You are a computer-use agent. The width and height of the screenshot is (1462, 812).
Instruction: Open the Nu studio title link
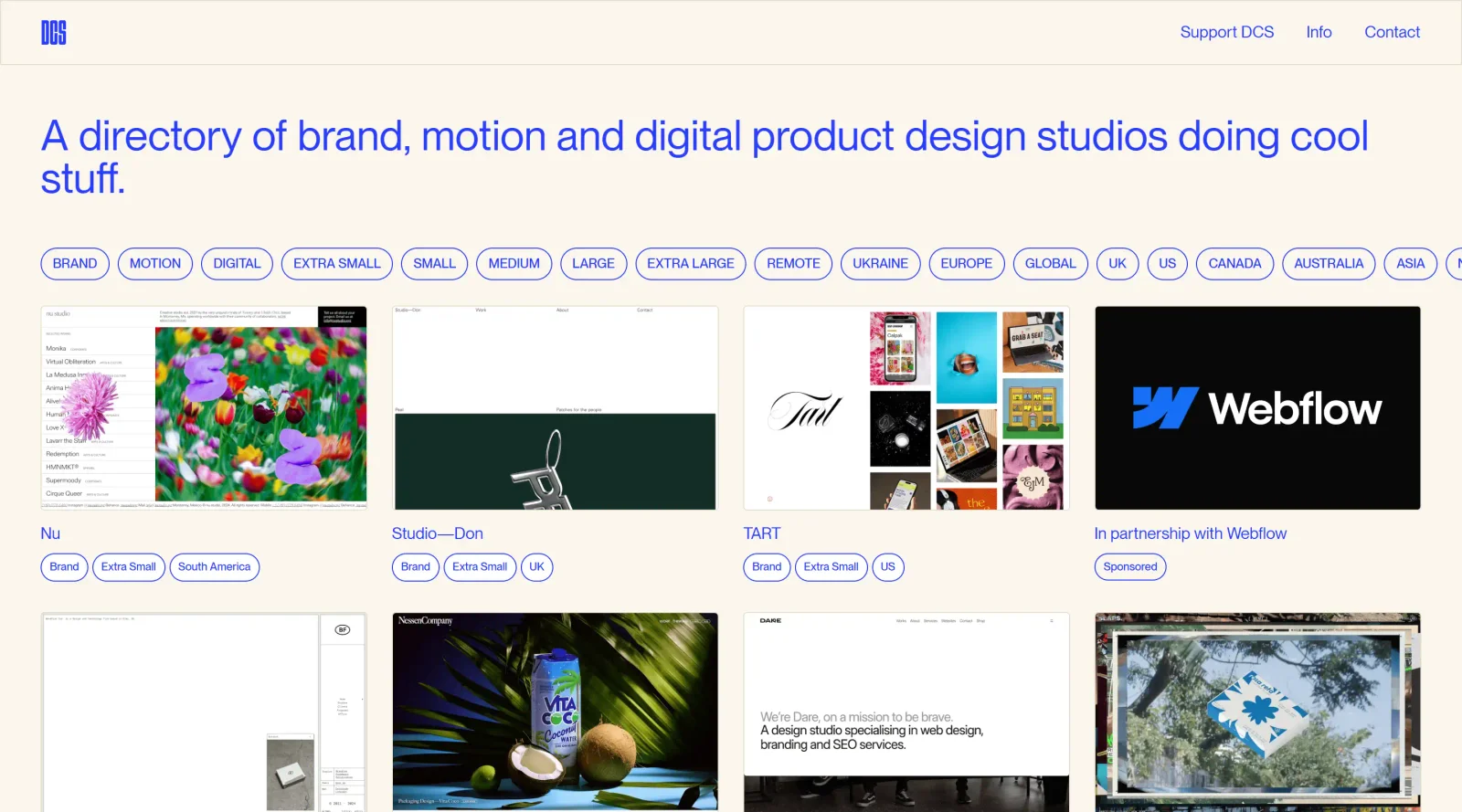point(50,533)
